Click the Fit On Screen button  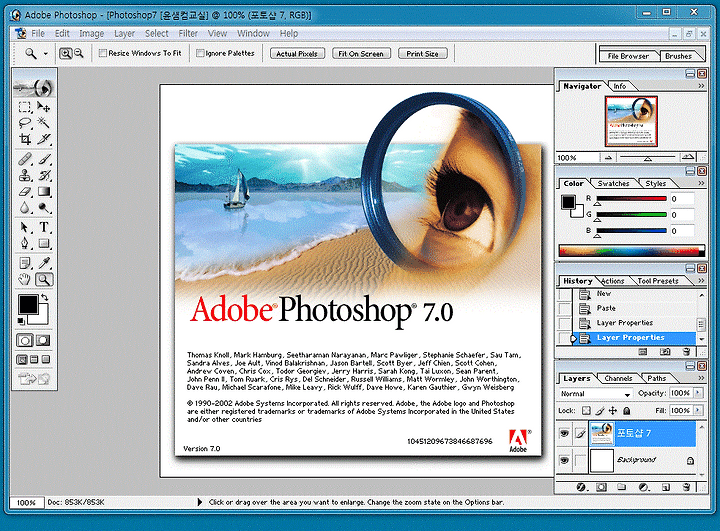click(361, 54)
